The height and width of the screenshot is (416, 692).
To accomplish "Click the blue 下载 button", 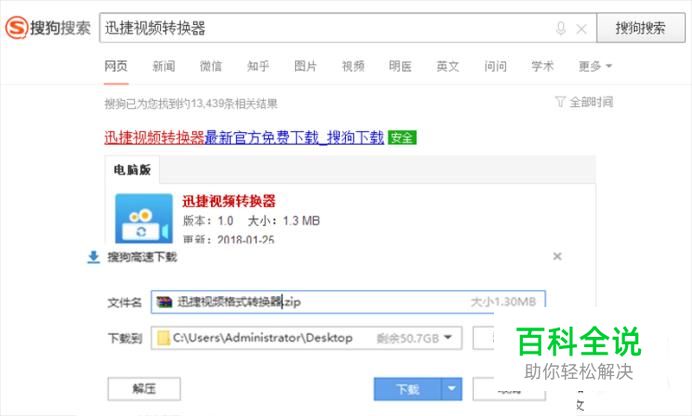I will point(407,389).
